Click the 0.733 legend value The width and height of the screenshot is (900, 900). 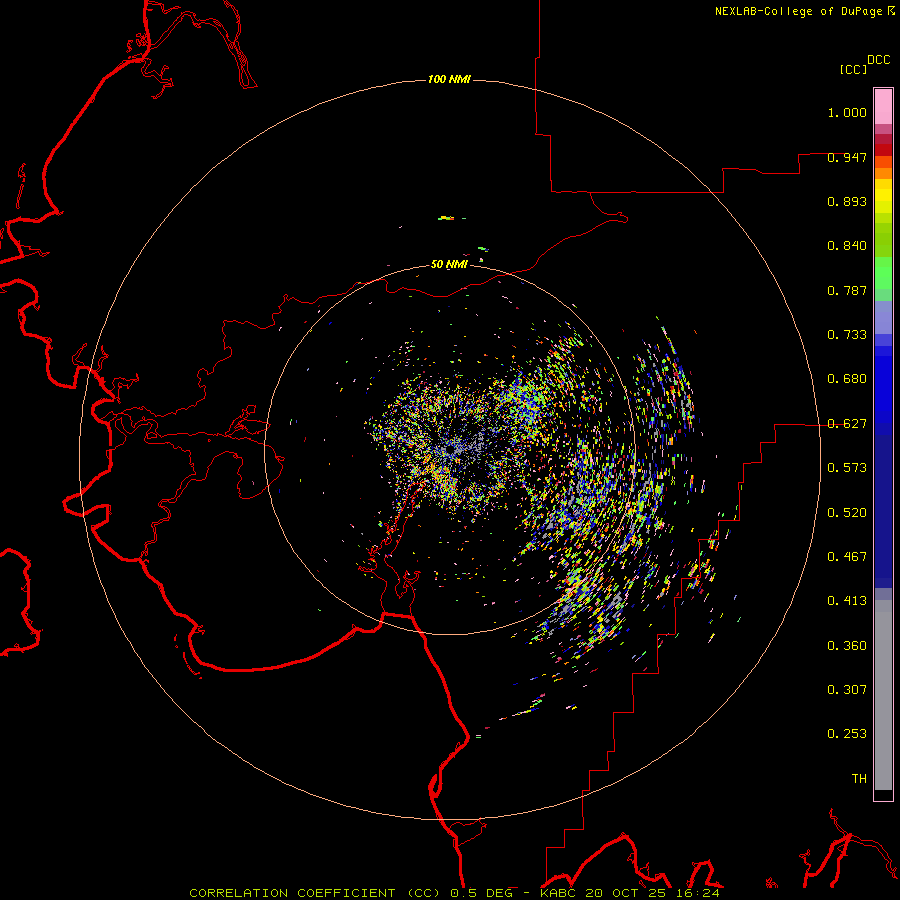pyautogui.click(x=847, y=335)
